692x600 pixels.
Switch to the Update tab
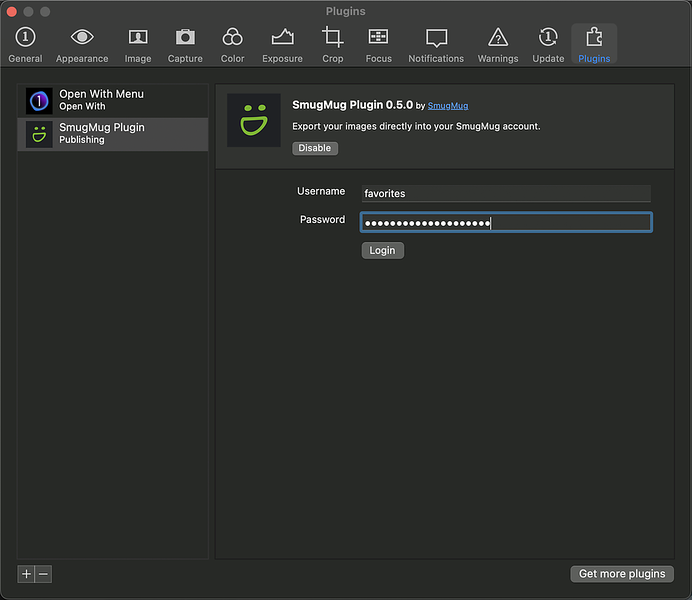pos(548,45)
